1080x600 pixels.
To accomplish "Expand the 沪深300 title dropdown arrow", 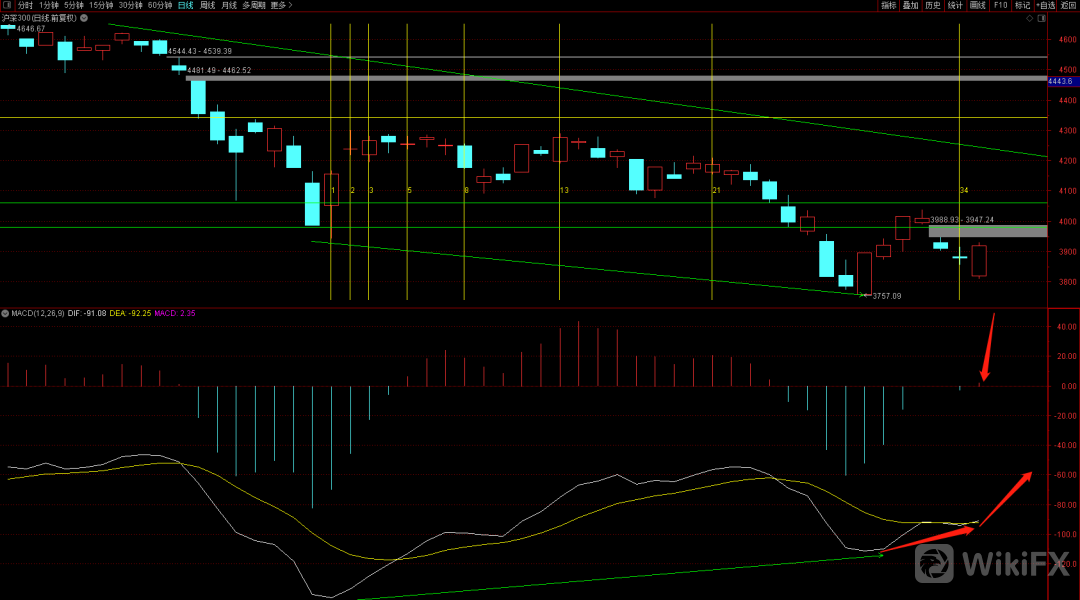I will [82, 19].
